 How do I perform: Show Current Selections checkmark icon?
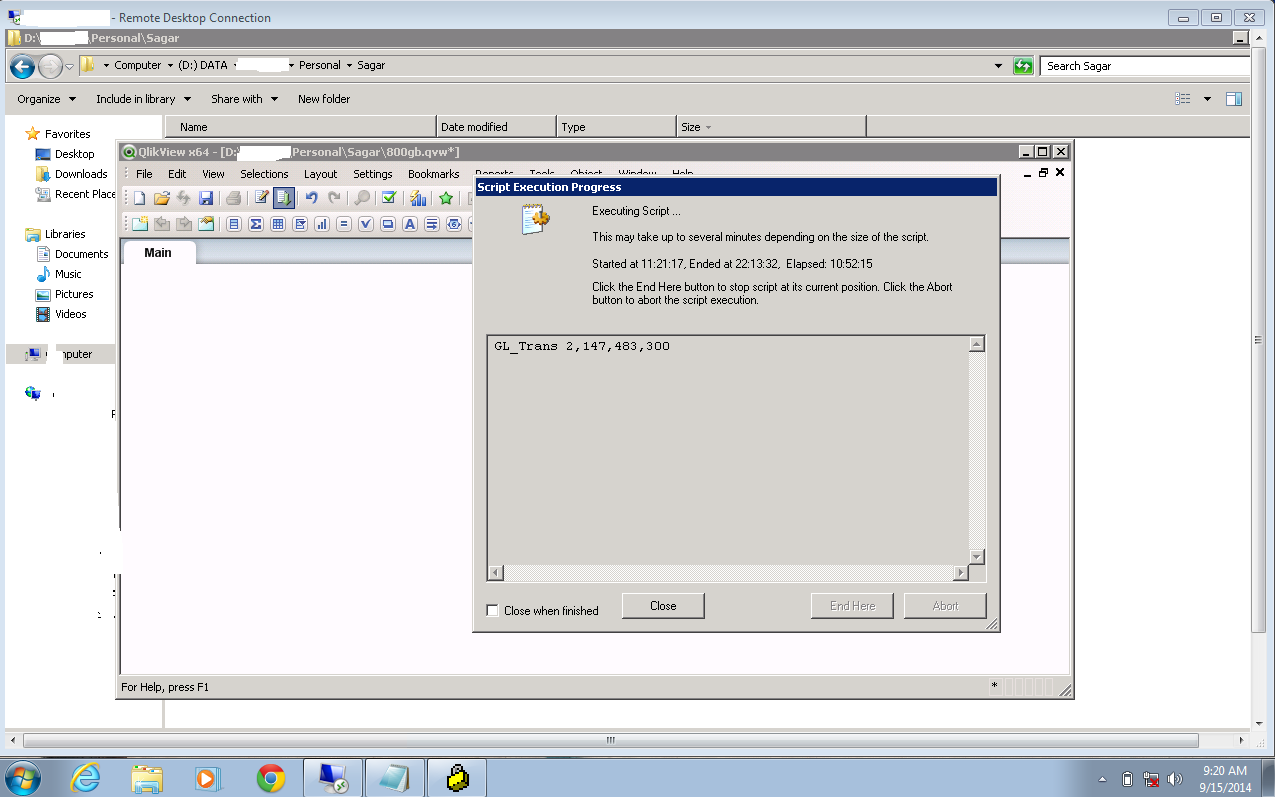point(389,198)
